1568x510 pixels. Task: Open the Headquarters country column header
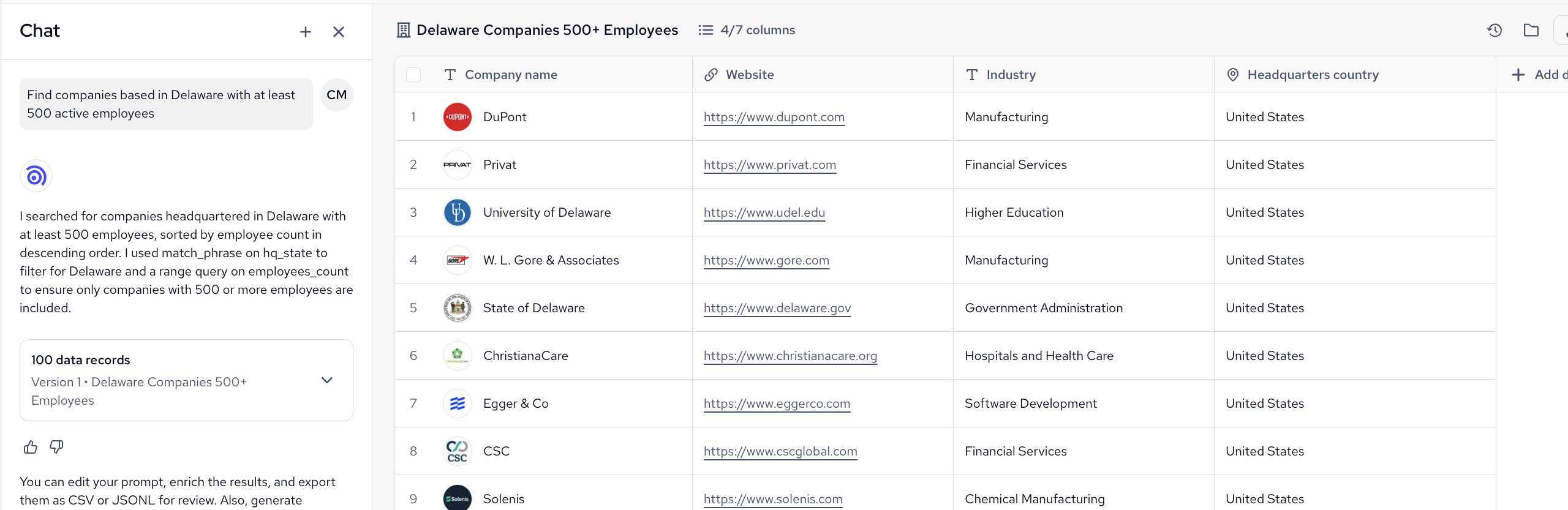pos(1313,75)
